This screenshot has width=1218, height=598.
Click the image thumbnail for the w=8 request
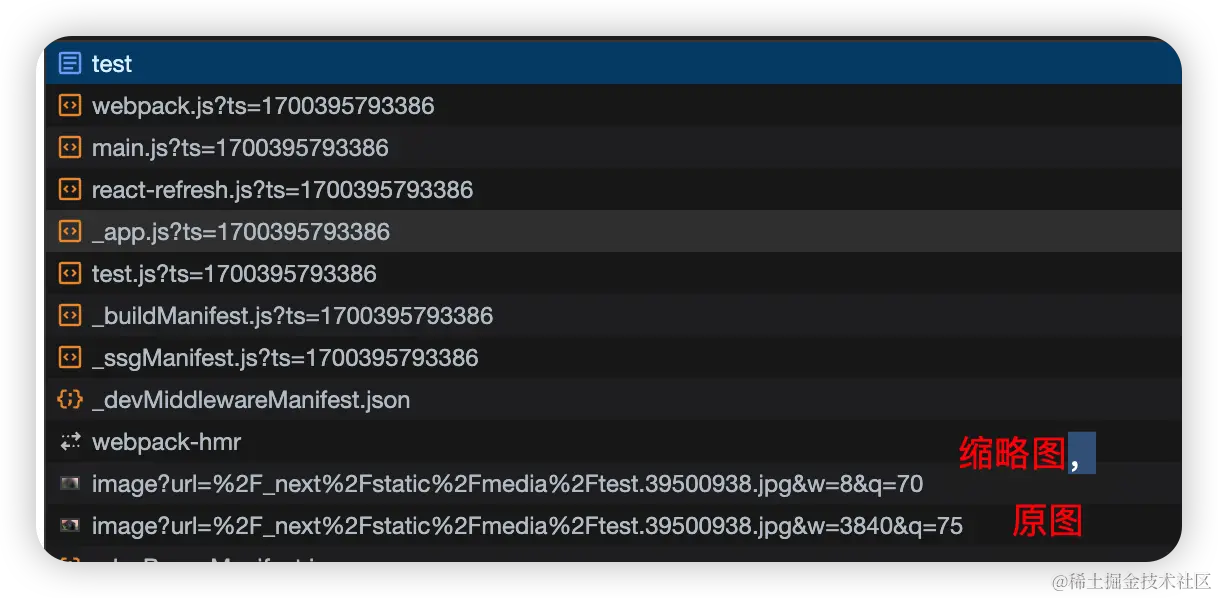point(70,484)
